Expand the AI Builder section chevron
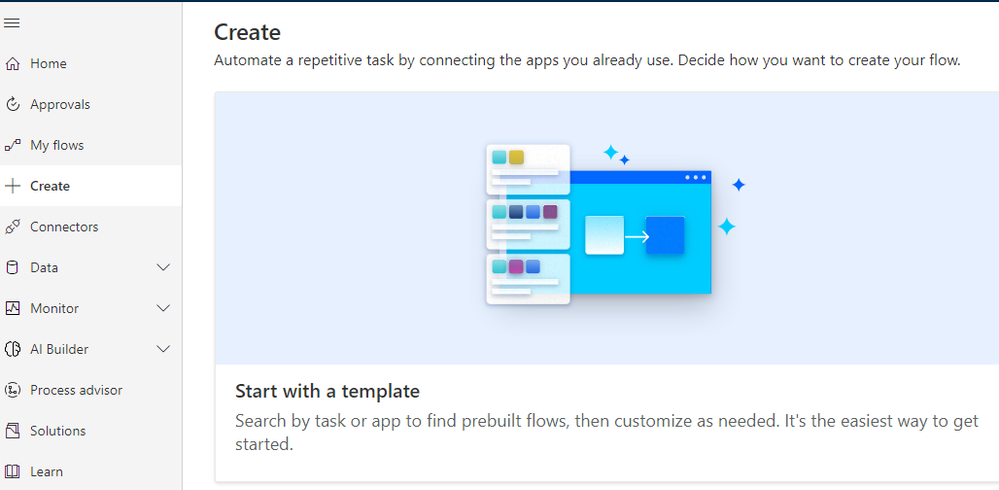Image resolution: width=999 pixels, height=490 pixels. click(164, 349)
